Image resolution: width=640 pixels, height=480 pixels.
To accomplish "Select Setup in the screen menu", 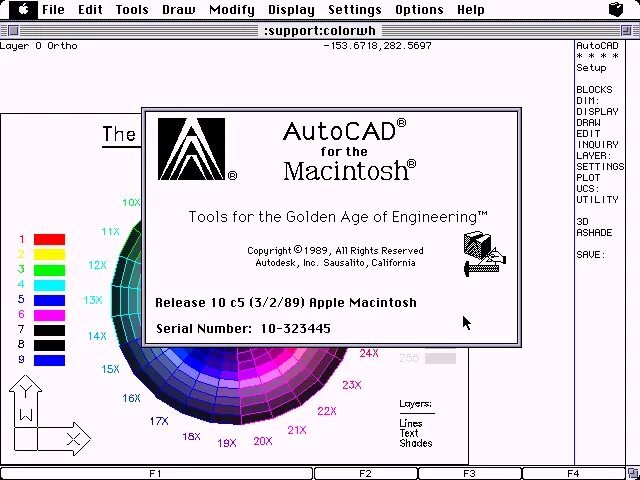I will pyautogui.click(x=591, y=68).
